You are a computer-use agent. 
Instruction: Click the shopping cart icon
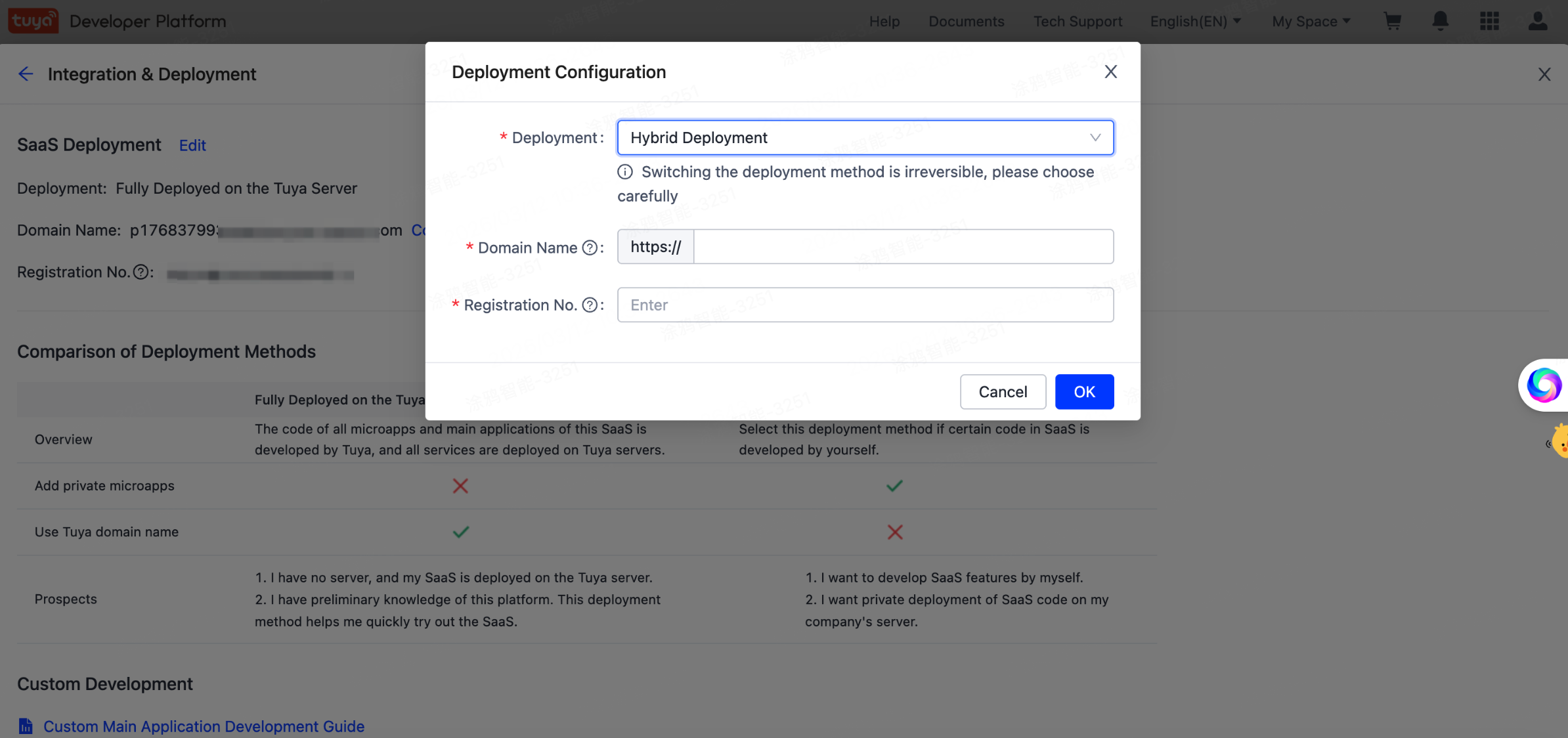tap(1392, 22)
